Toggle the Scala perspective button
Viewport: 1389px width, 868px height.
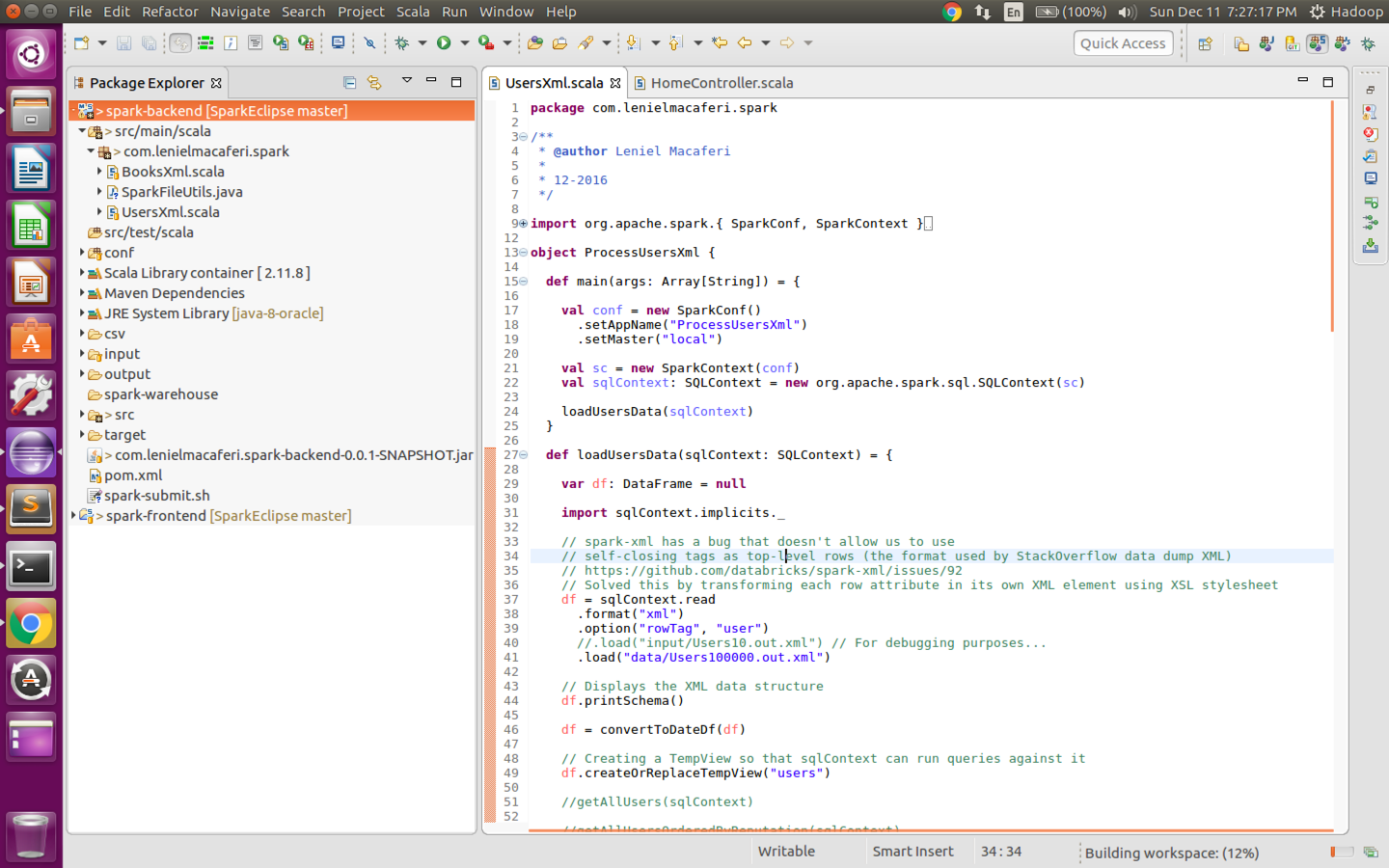pyautogui.click(x=1317, y=43)
